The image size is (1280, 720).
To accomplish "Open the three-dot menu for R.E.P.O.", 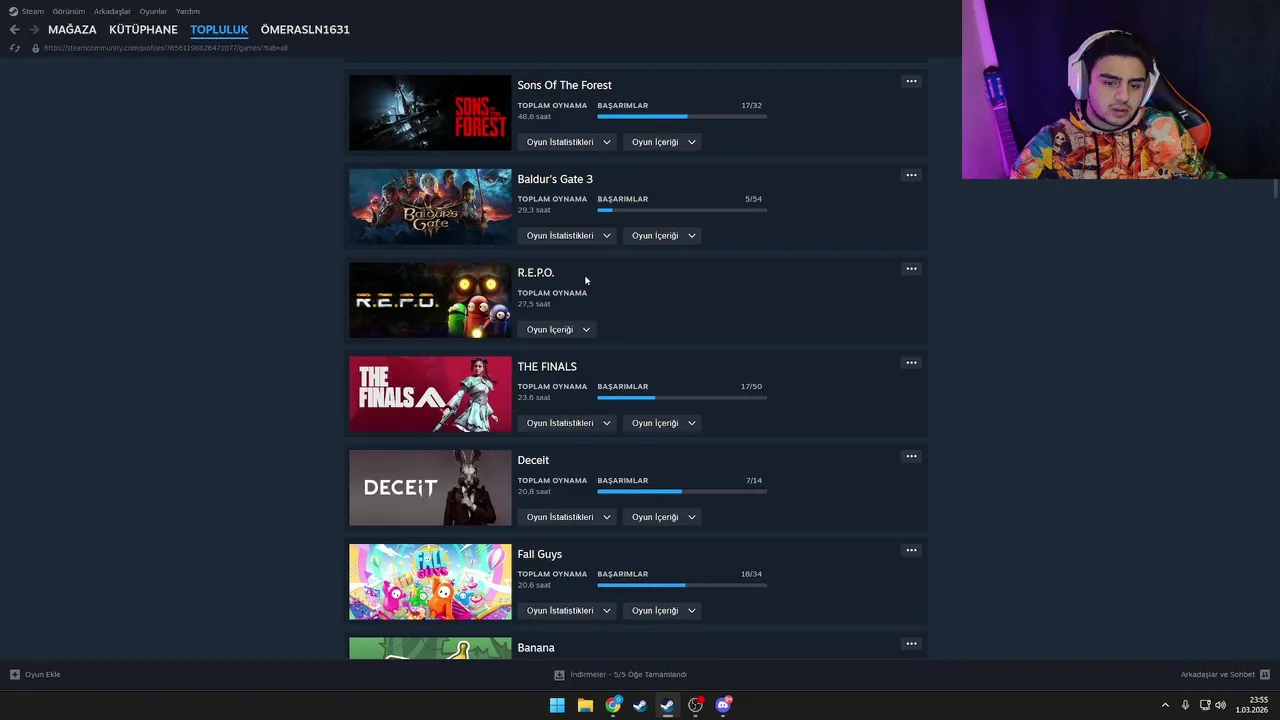I will click(911, 269).
